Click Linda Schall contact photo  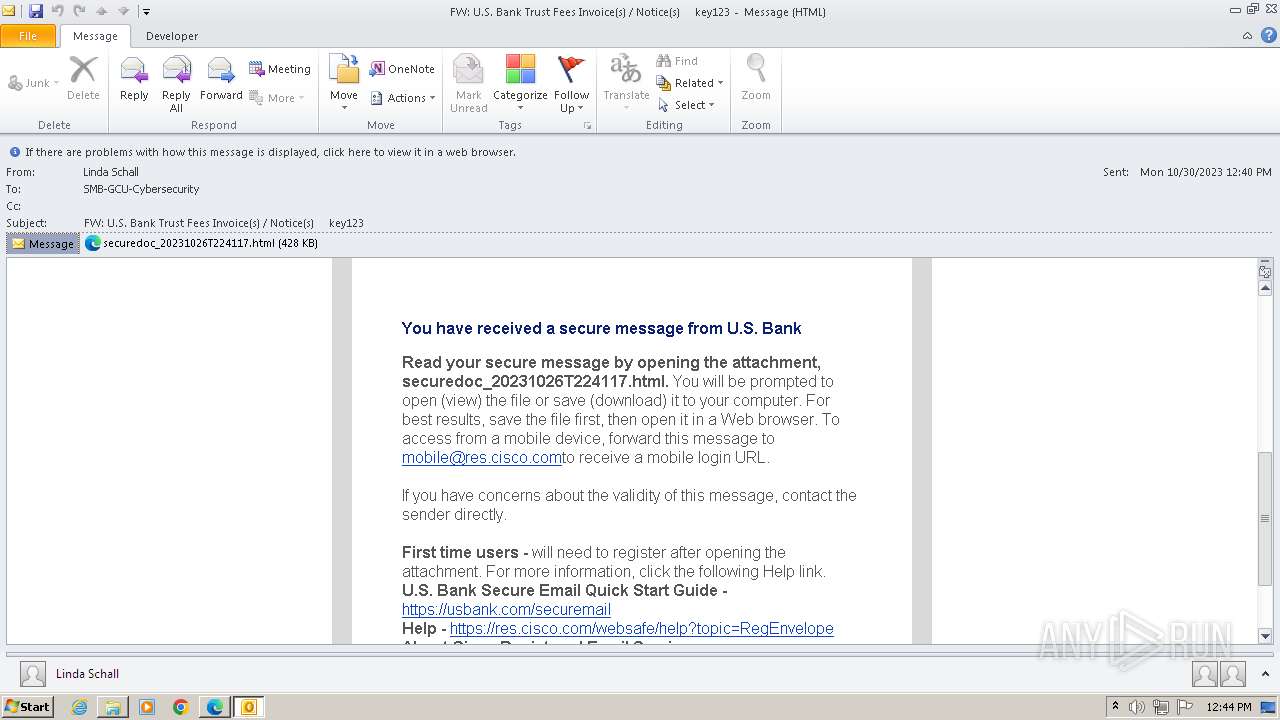[x=33, y=674]
